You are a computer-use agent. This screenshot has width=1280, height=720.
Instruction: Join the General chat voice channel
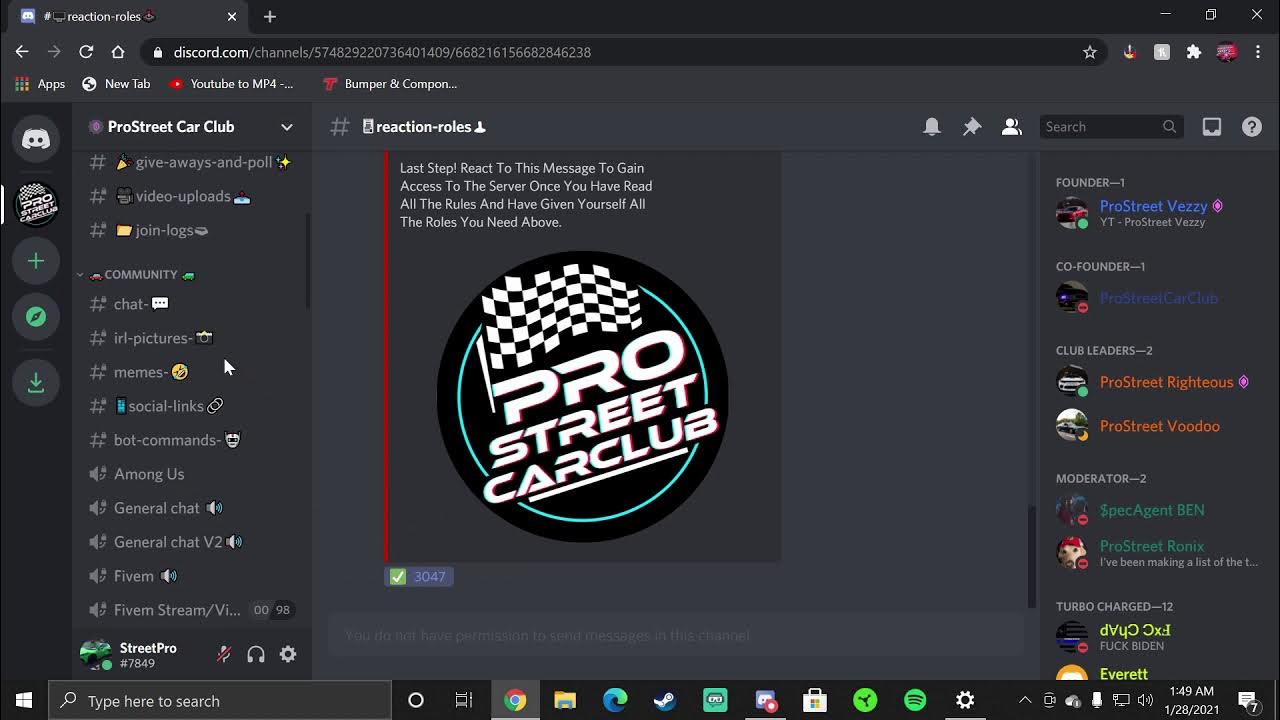(191, 508)
